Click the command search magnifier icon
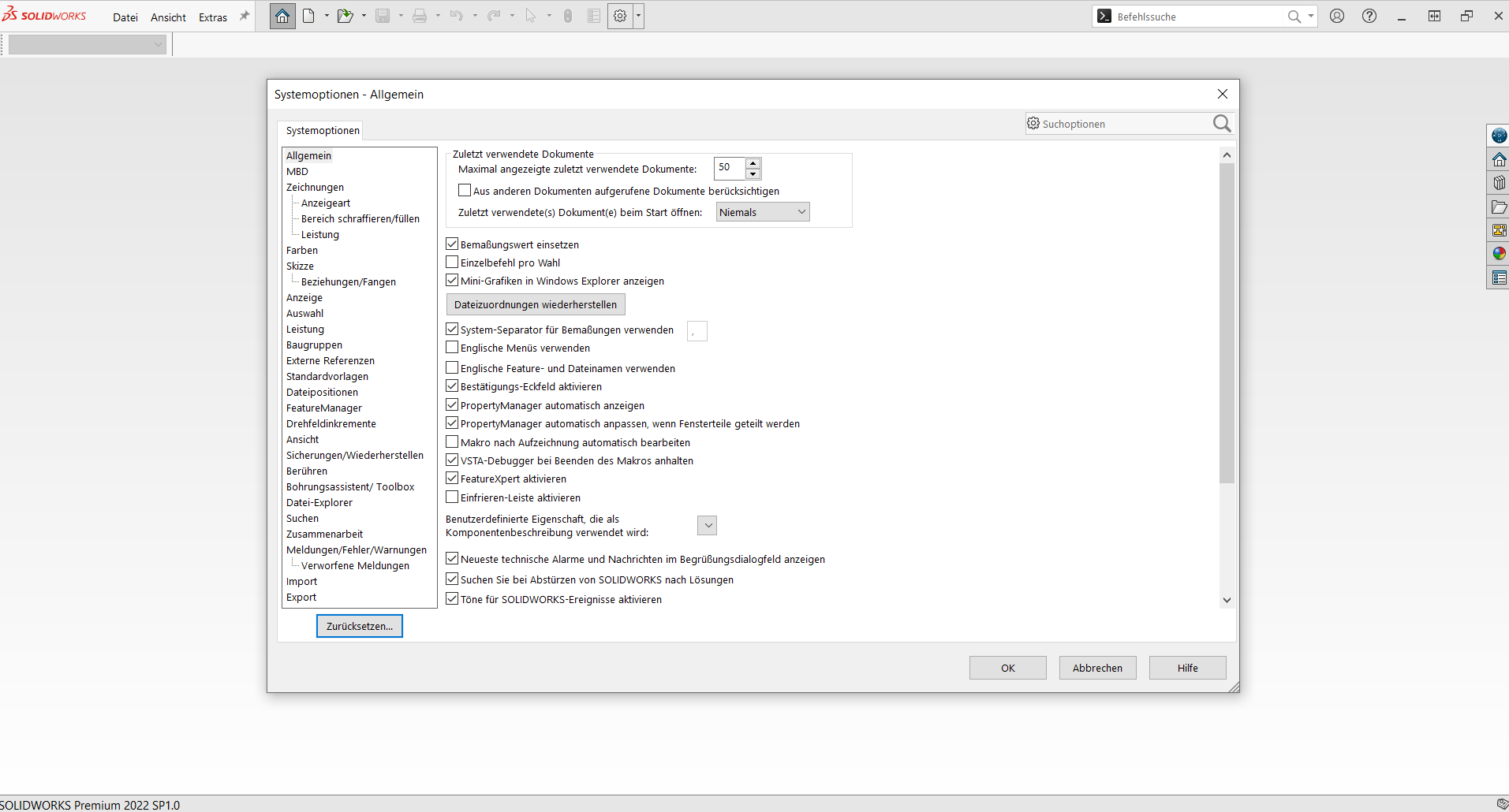Viewport: 1509px width, 812px height. (x=1294, y=17)
